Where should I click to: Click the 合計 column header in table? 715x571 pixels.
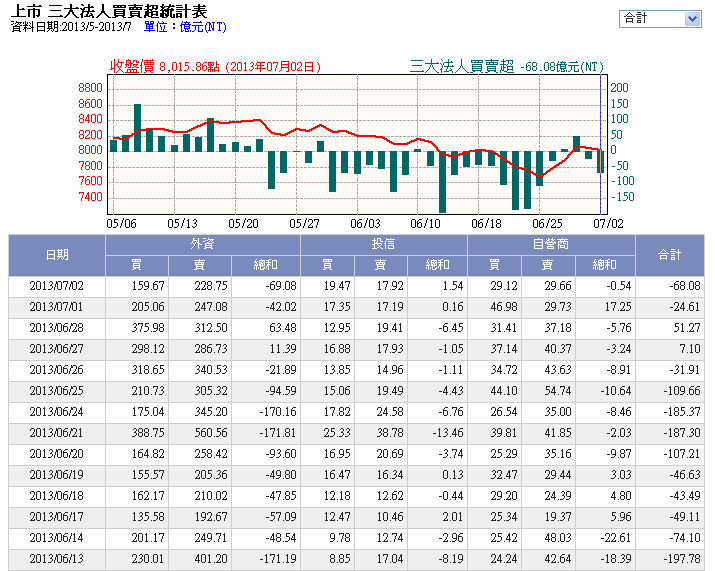point(669,255)
